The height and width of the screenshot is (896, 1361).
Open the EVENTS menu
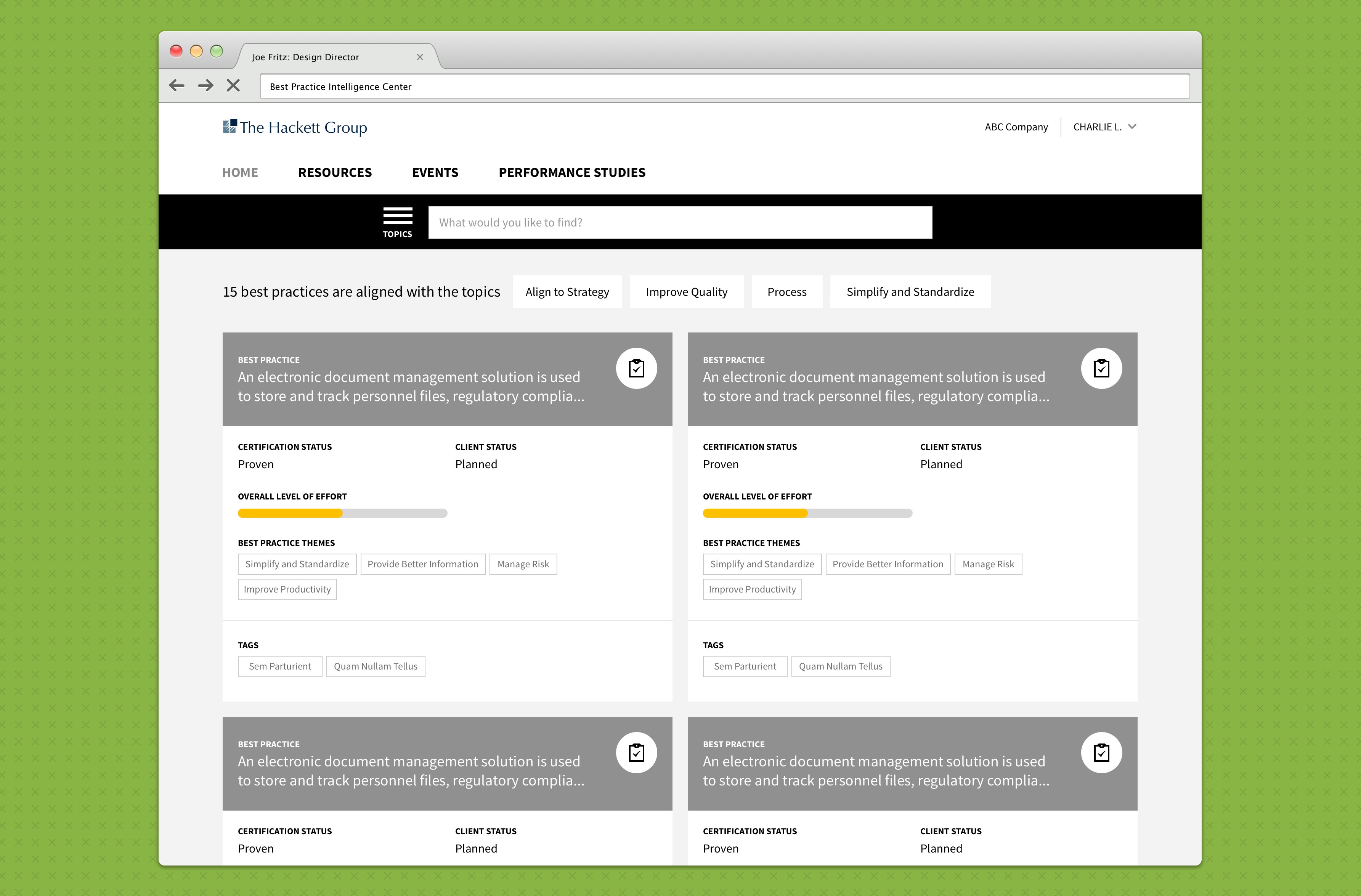point(435,173)
